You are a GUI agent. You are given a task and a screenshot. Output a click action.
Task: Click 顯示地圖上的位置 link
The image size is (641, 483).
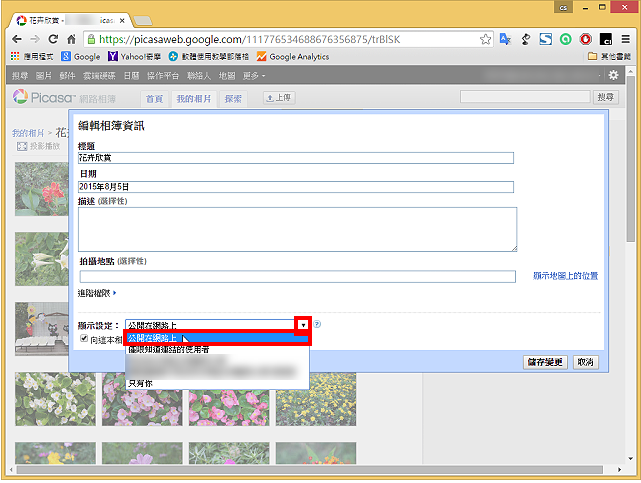[565, 276]
